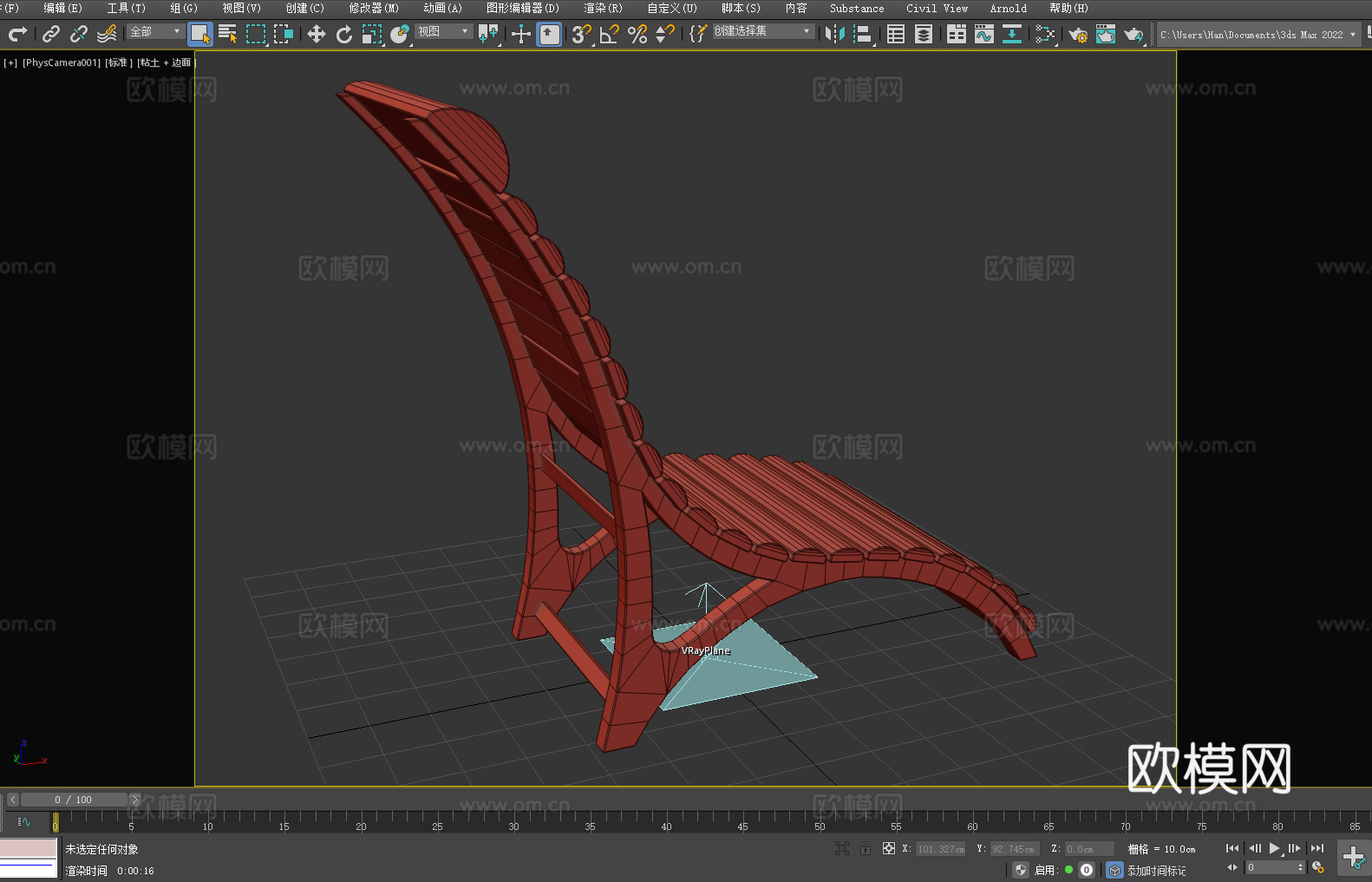The height and width of the screenshot is (882, 1372).
Task: Toggle Window/Crossing selection mode
Action: pos(284,35)
